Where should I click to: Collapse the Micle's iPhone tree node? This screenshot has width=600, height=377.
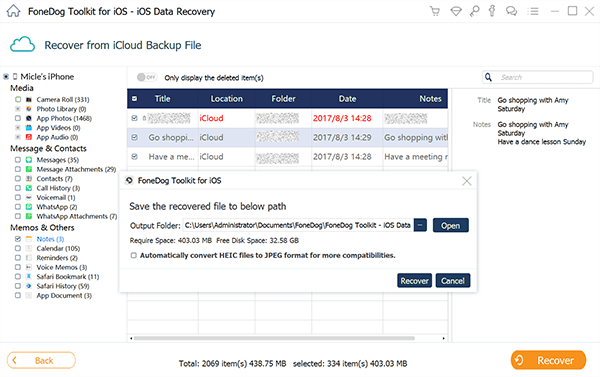click(x=6, y=77)
